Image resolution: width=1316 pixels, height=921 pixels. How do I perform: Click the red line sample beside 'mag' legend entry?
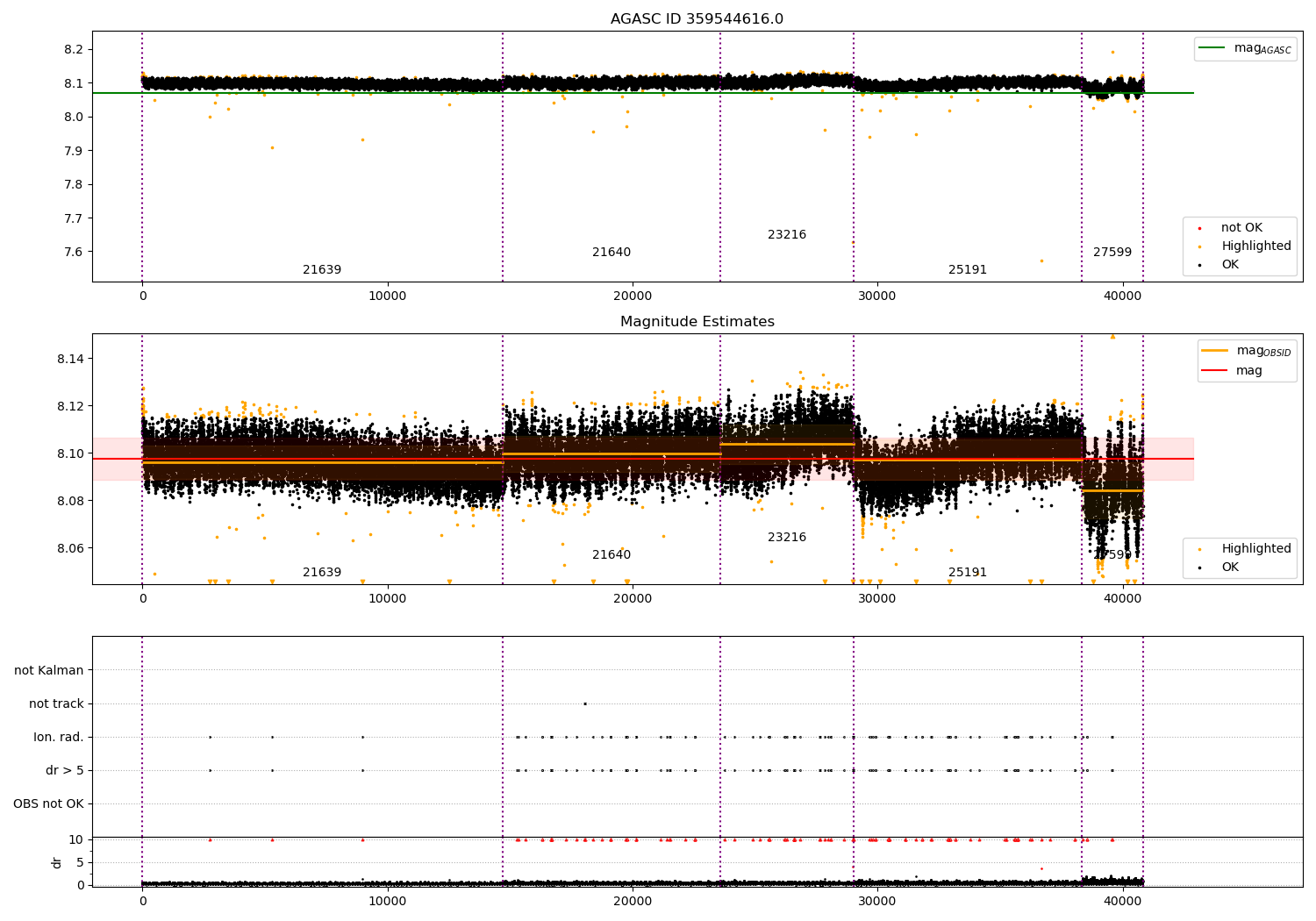click(x=1215, y=371)
